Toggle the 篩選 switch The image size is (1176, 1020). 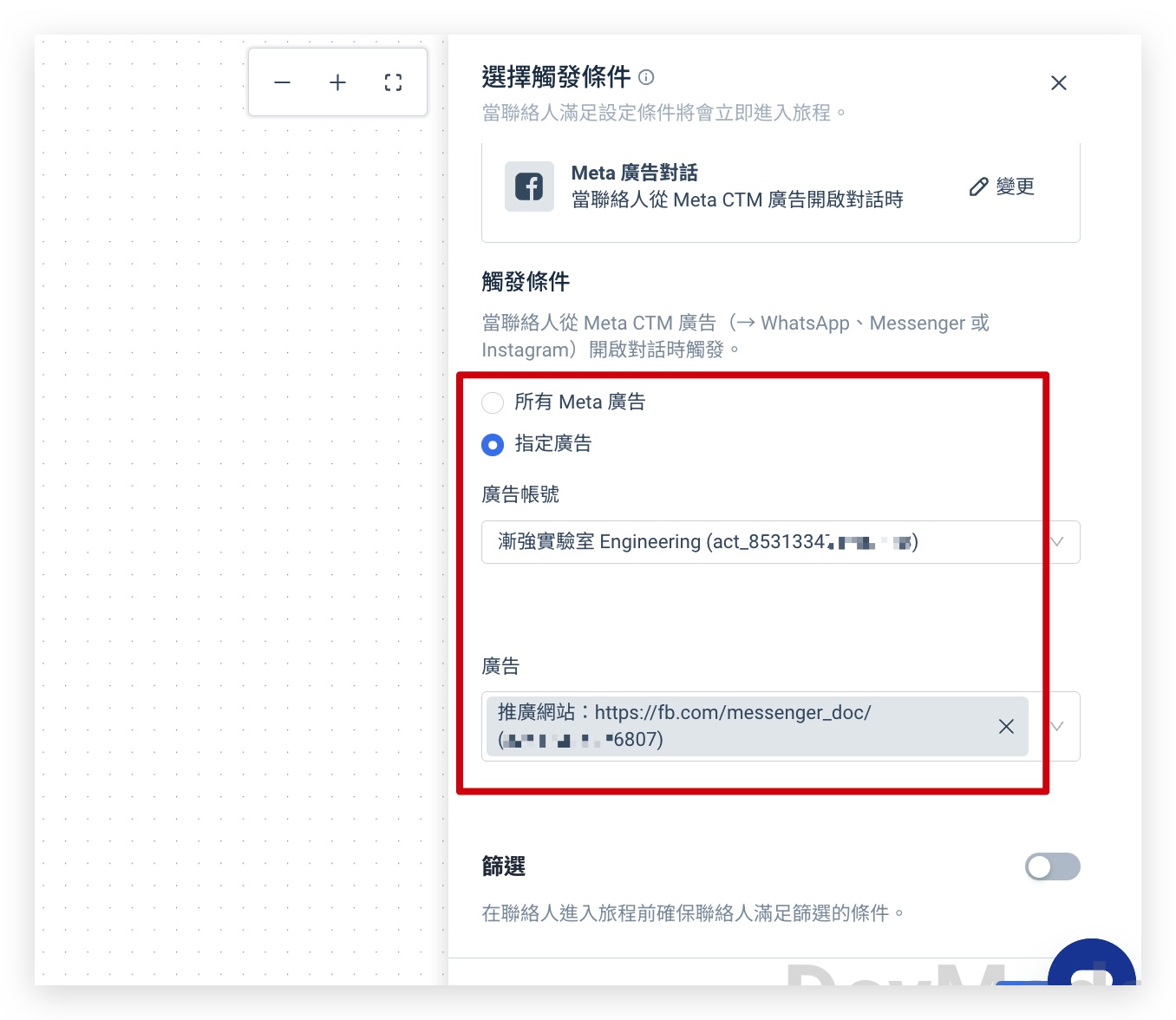tap(1052, 866)
